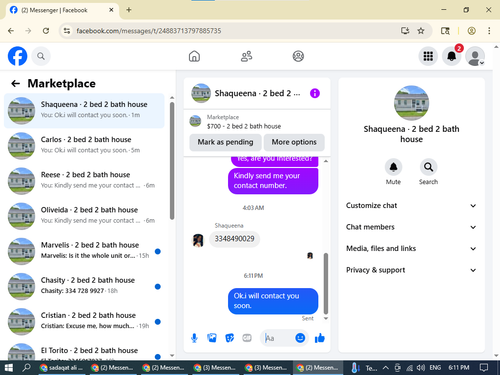Open the Windows notification center icon

click(x=484, y=368)
